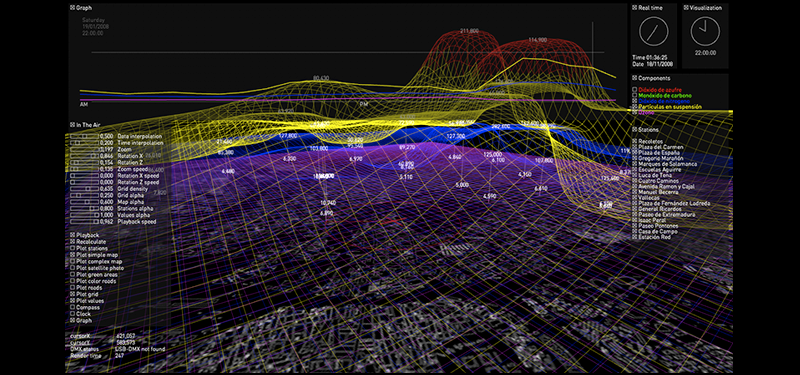This screenshot has width=800, height=375.
Task: Click the Recalculate option
Action: (72, 241)
